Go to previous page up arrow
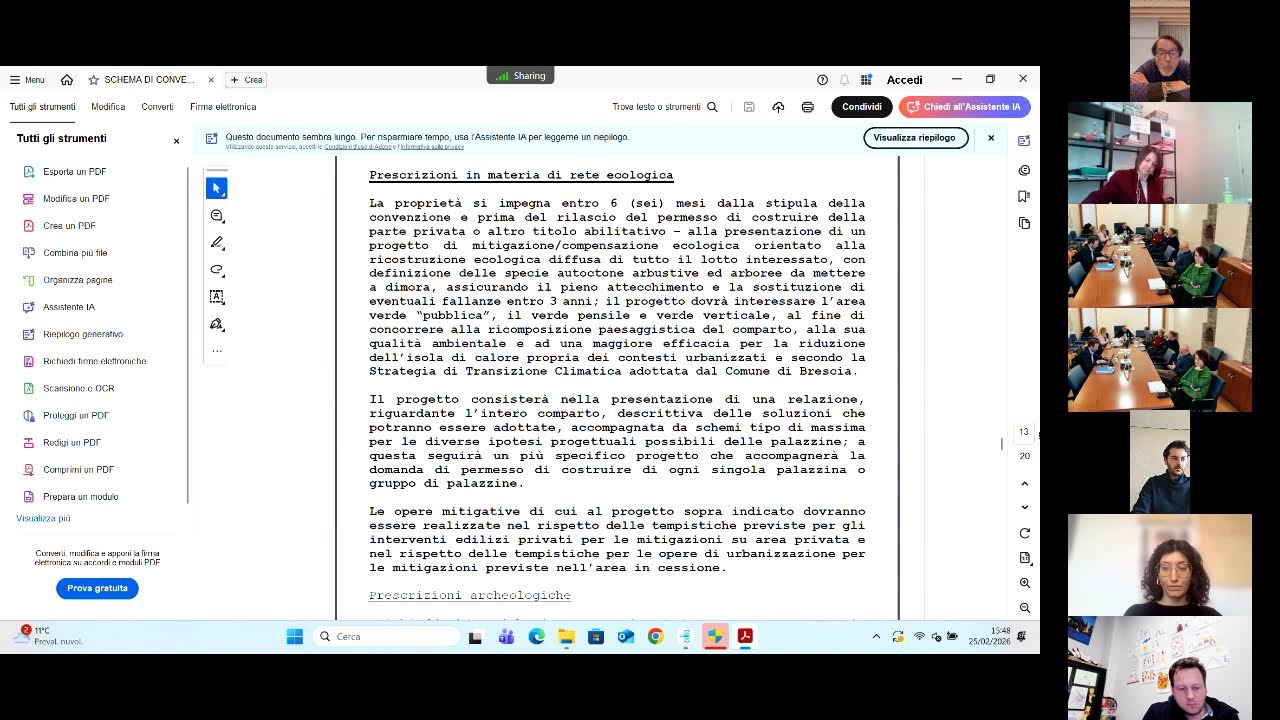Image resolution: width=1280 pixels, height=720 pixels. pyautogui.click(x=1024, y=483)
